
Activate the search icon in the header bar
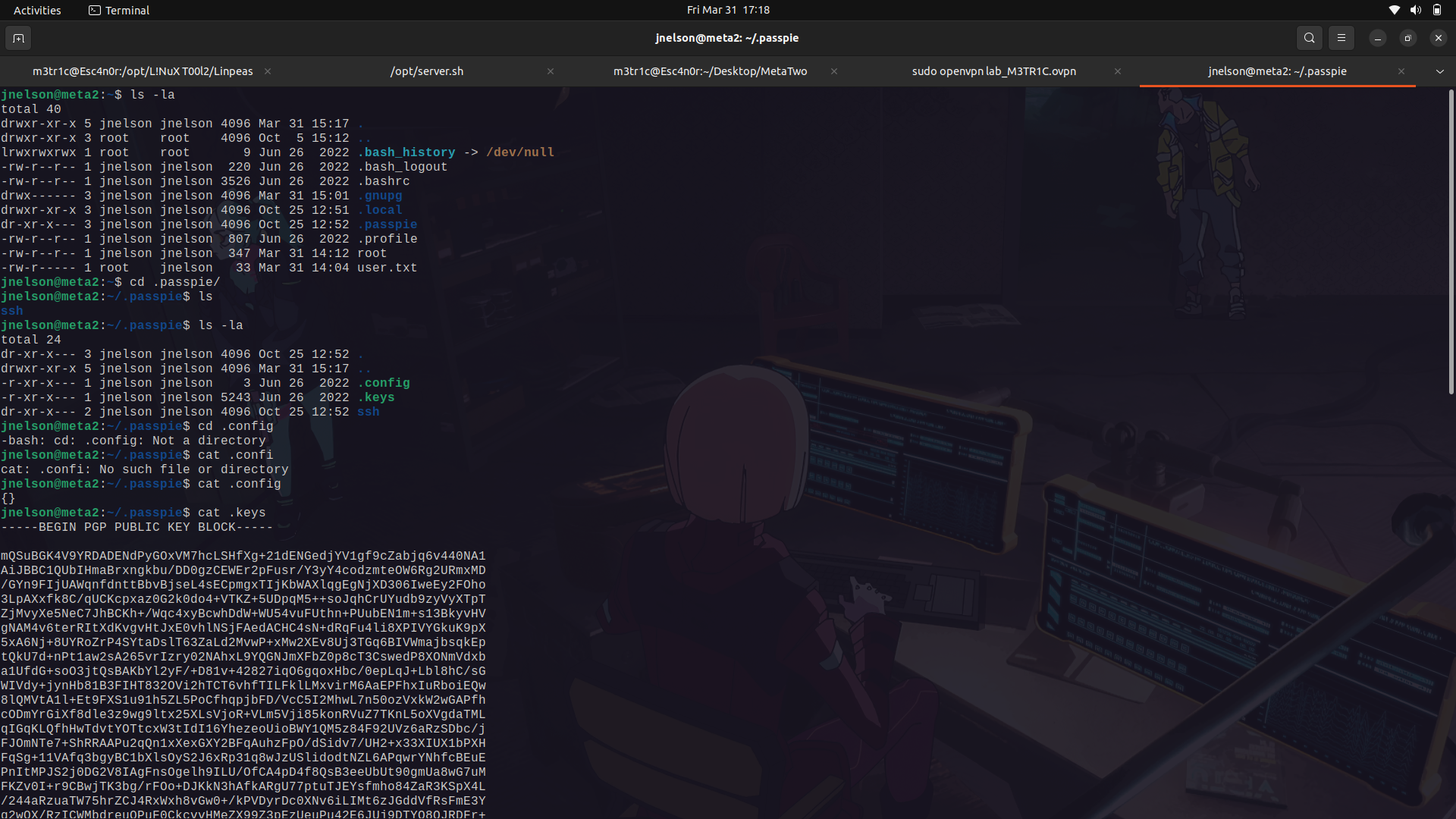pyautogui.click(x=1309, y=38)
